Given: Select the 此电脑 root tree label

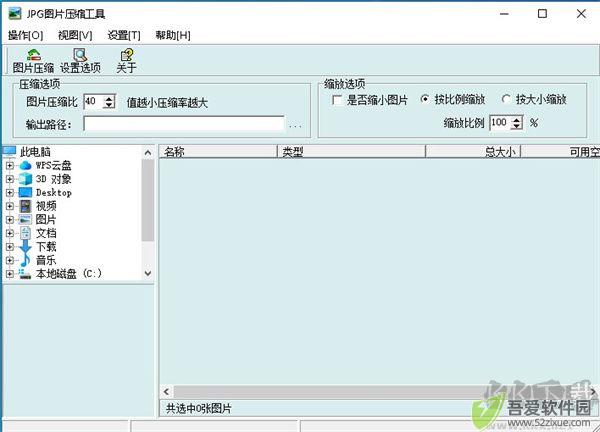Looking at the screenshot, I should (x=35, y=152).
